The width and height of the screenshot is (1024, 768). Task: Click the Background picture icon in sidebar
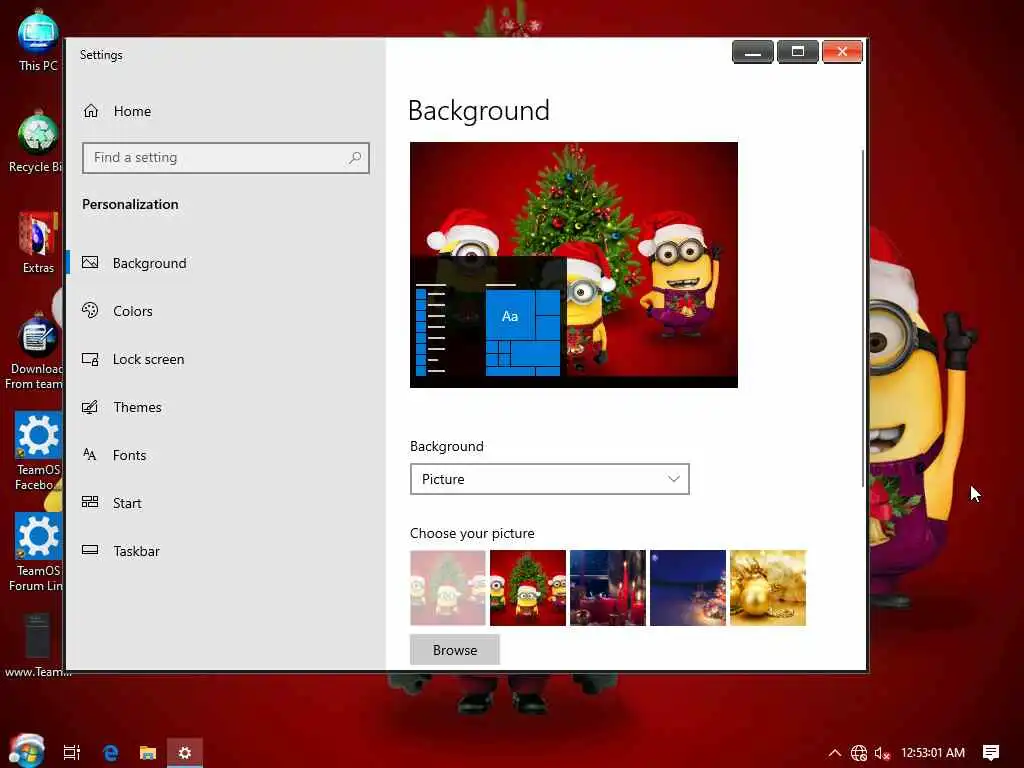click(90, 263)
